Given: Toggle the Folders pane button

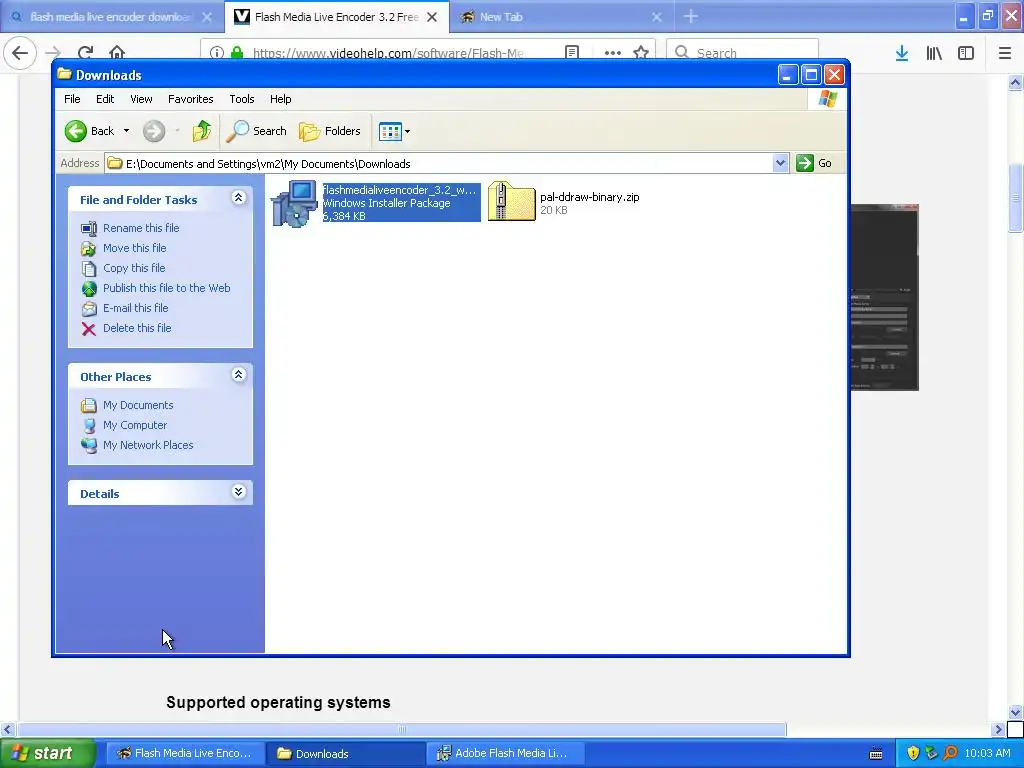Looking at the screenshot, I should 330,131.
